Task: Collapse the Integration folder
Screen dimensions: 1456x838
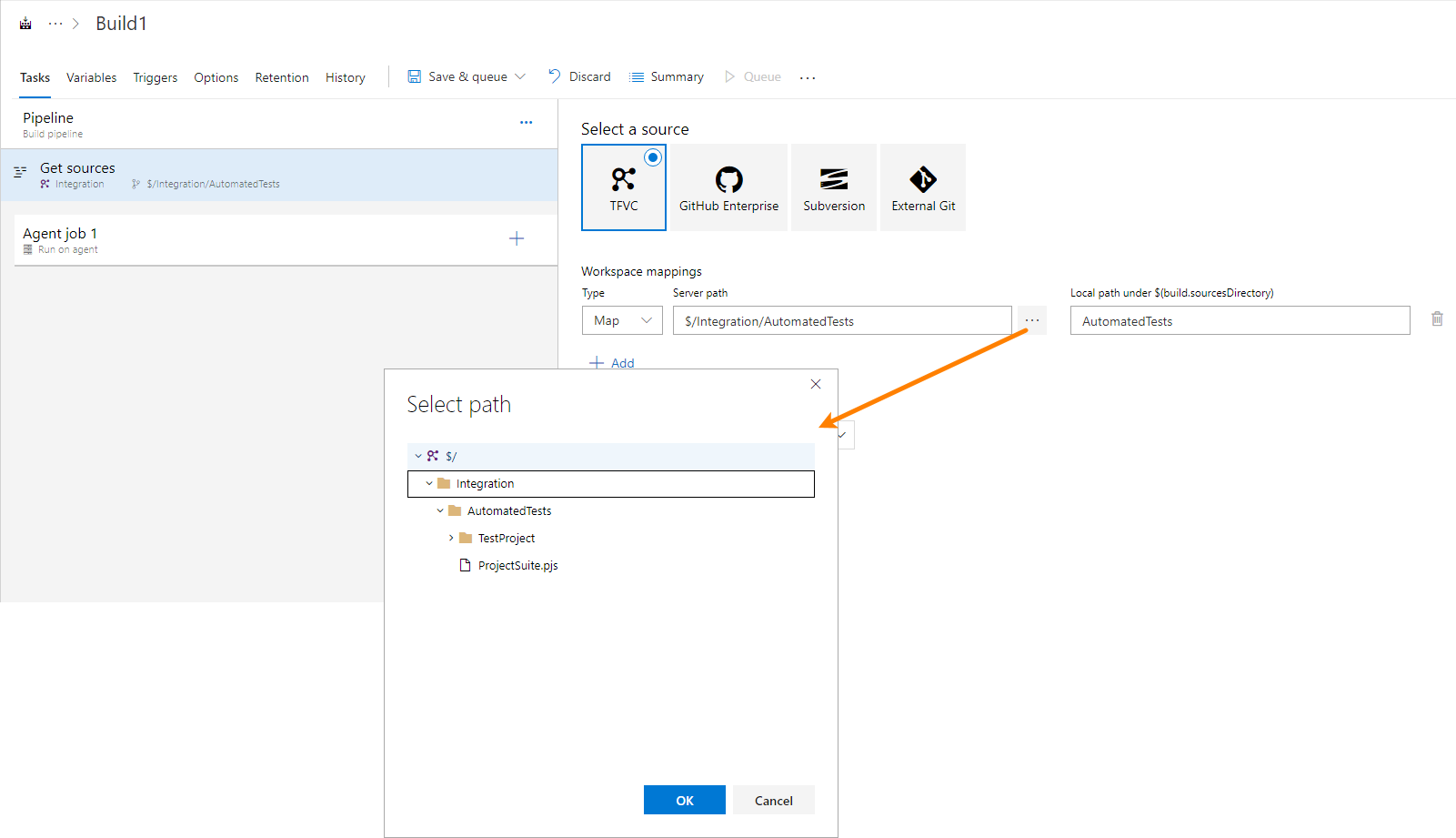Action: point(429,483)
